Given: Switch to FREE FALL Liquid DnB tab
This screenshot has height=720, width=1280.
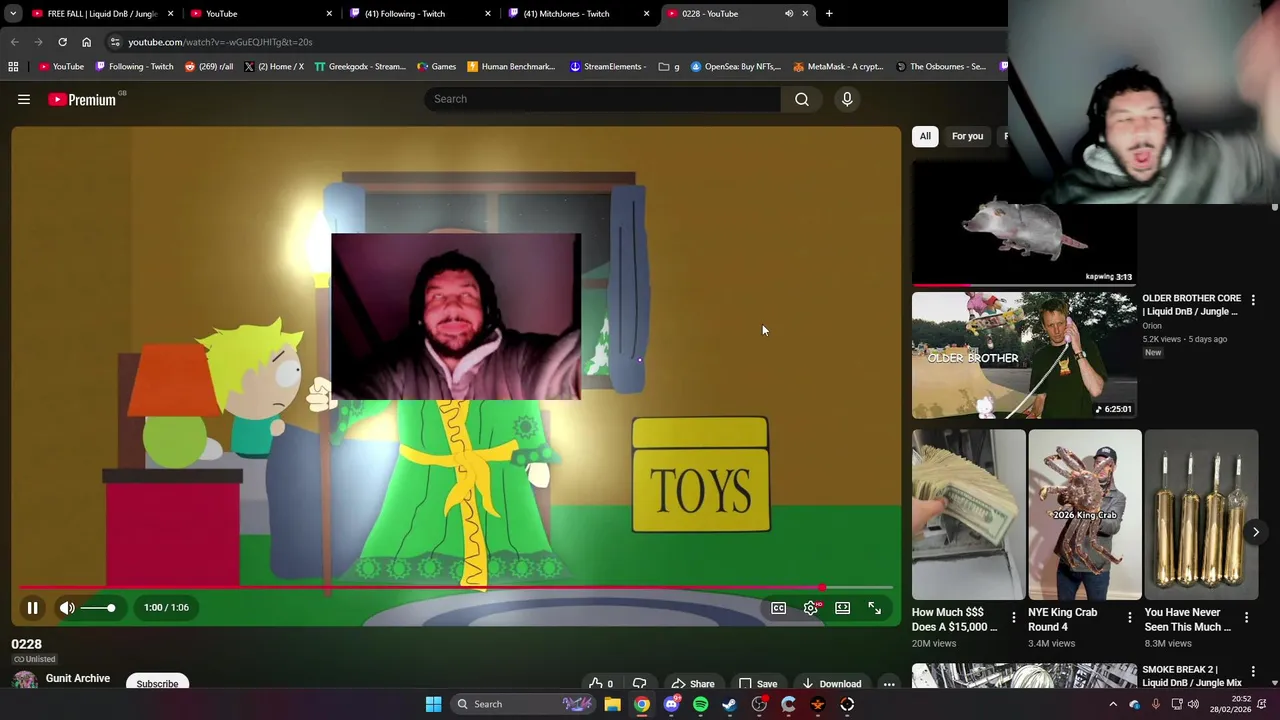Looking at the screenshot, I should pyautogui.click(x=103, y=14).
